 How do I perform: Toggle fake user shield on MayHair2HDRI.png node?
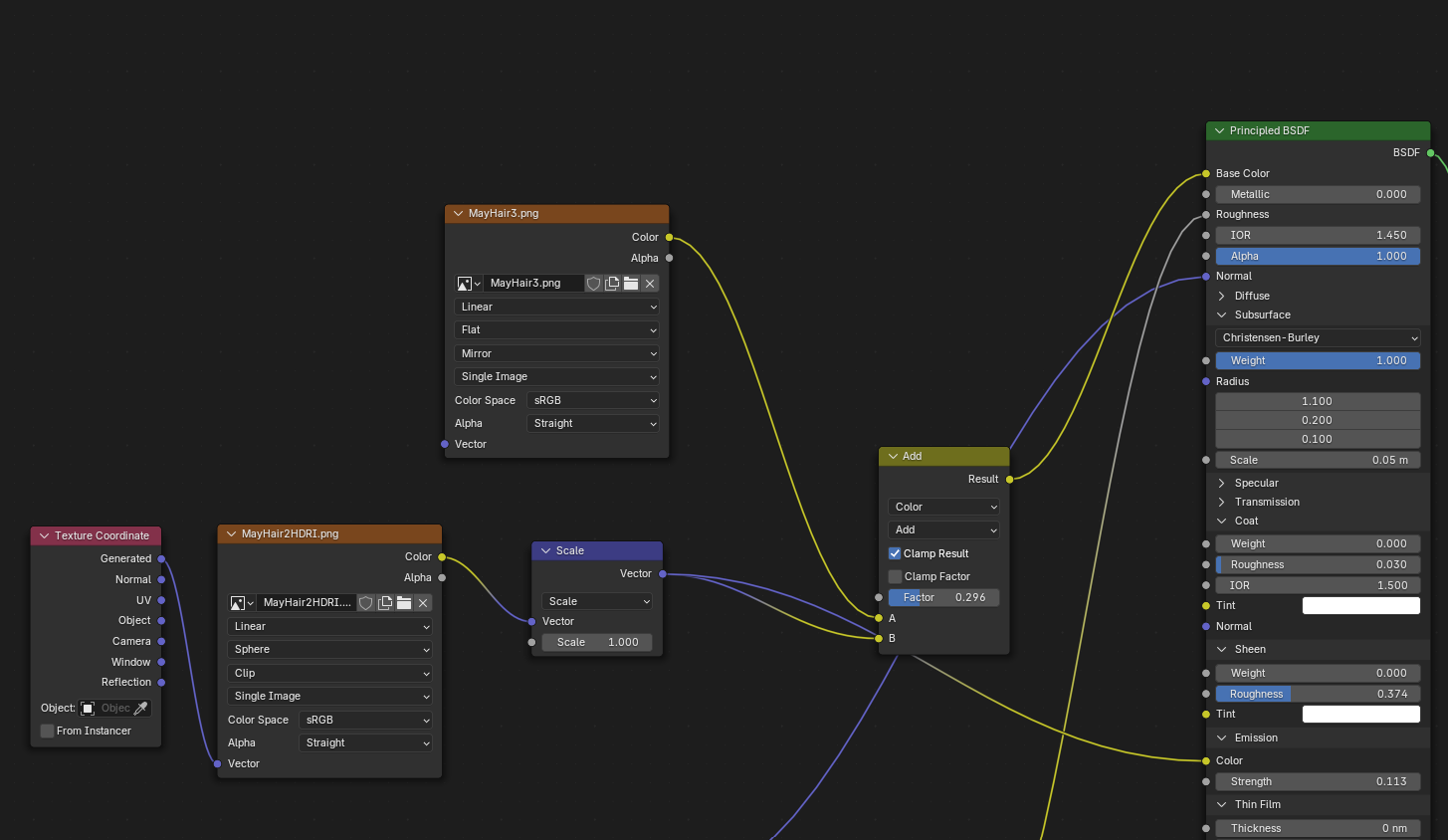366,603
